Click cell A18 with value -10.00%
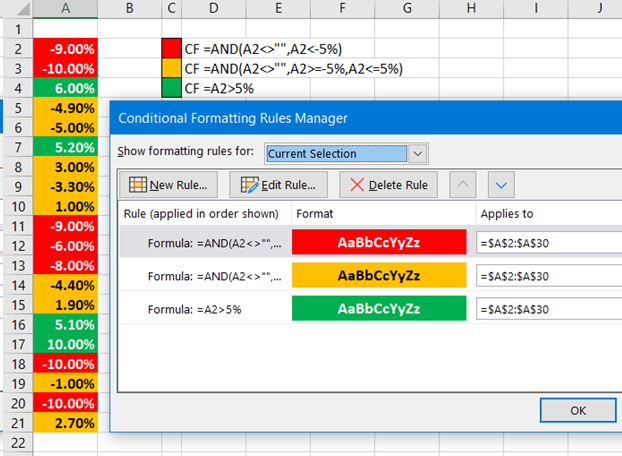This screenshot has width=622, height=456. pos(65,362)
